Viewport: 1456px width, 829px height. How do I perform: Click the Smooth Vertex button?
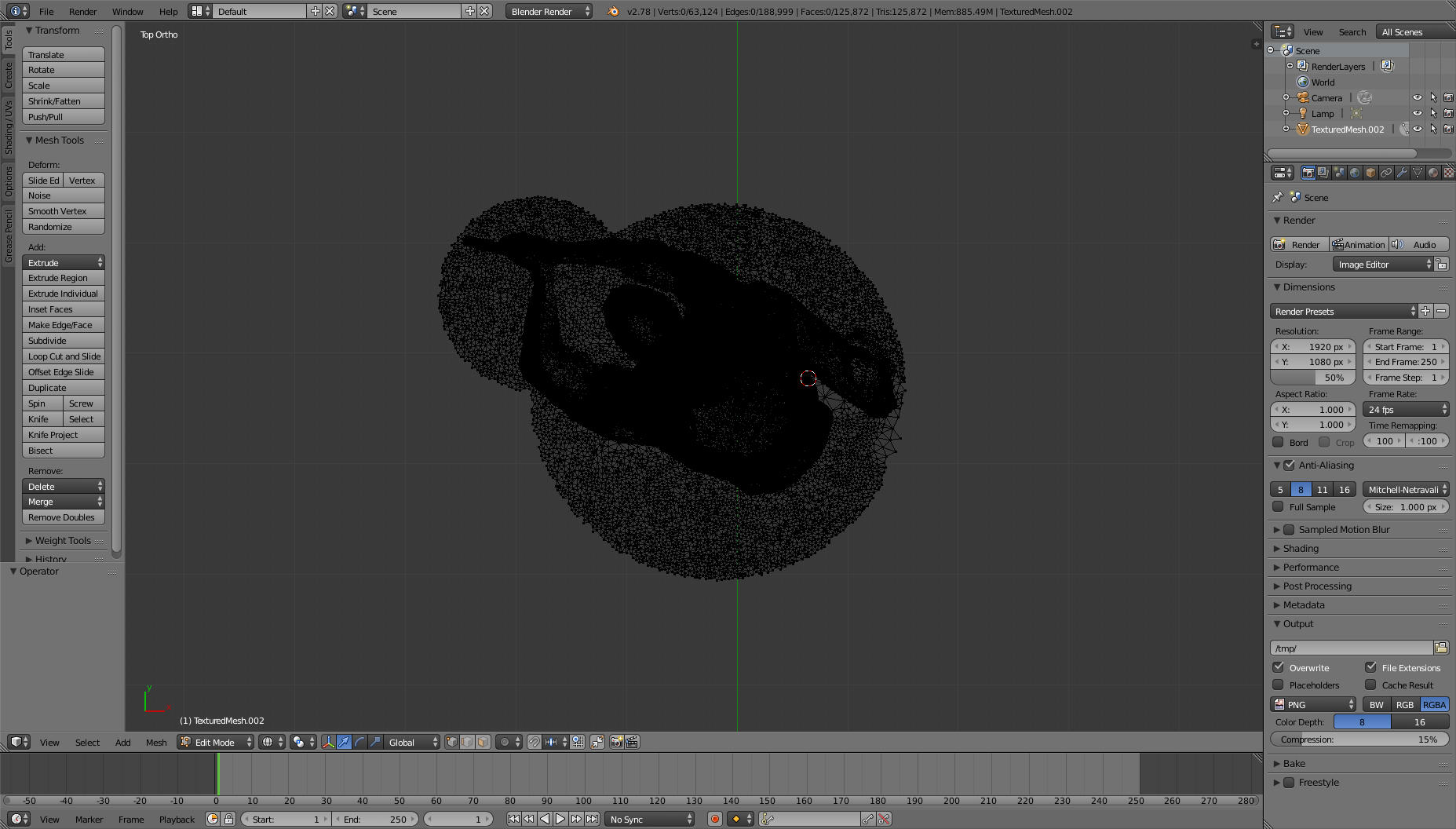pos(64,211)
